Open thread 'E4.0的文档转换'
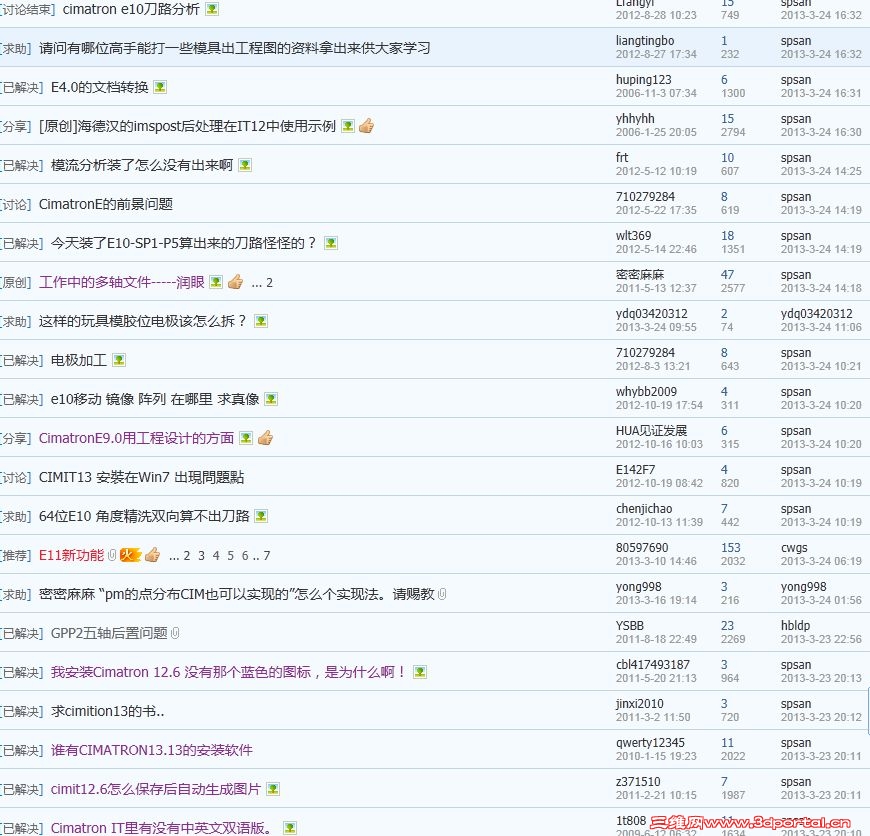870x836 pixels. pyautogui.click(x=99, y=87)
